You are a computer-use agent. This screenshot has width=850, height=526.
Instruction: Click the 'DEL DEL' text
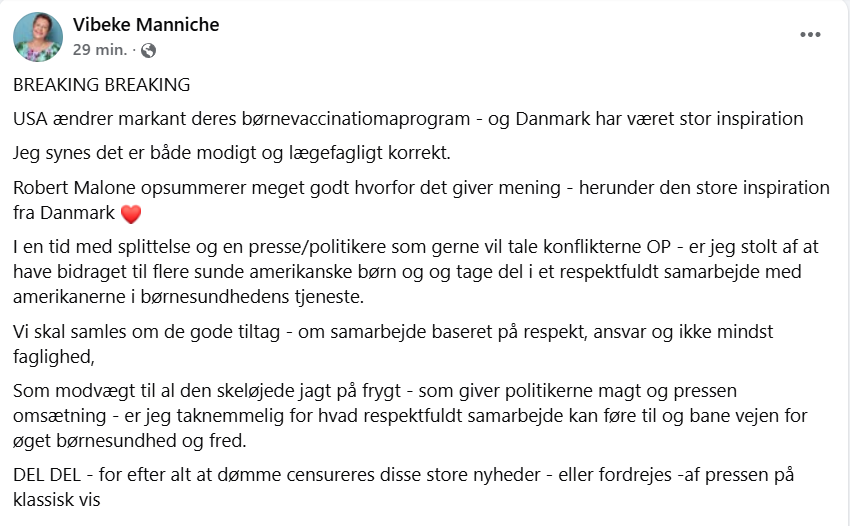47,475
